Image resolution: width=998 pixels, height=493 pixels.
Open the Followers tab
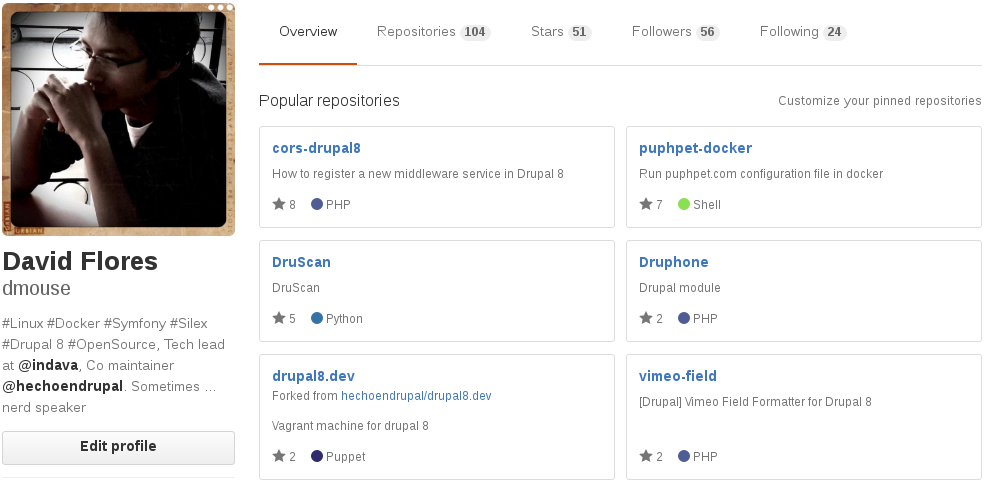click(675, 32)
